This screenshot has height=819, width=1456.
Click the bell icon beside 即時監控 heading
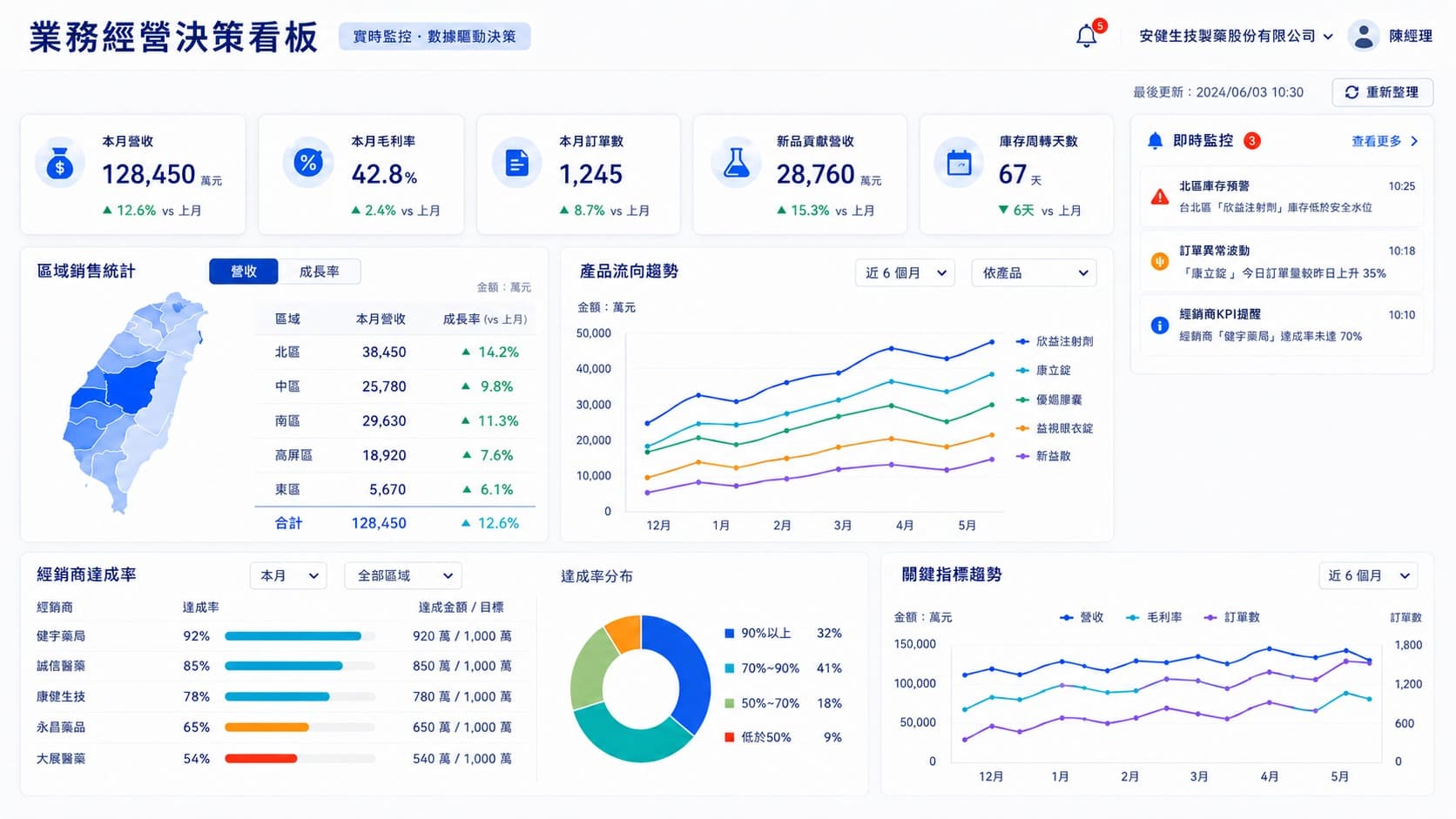1155,141
